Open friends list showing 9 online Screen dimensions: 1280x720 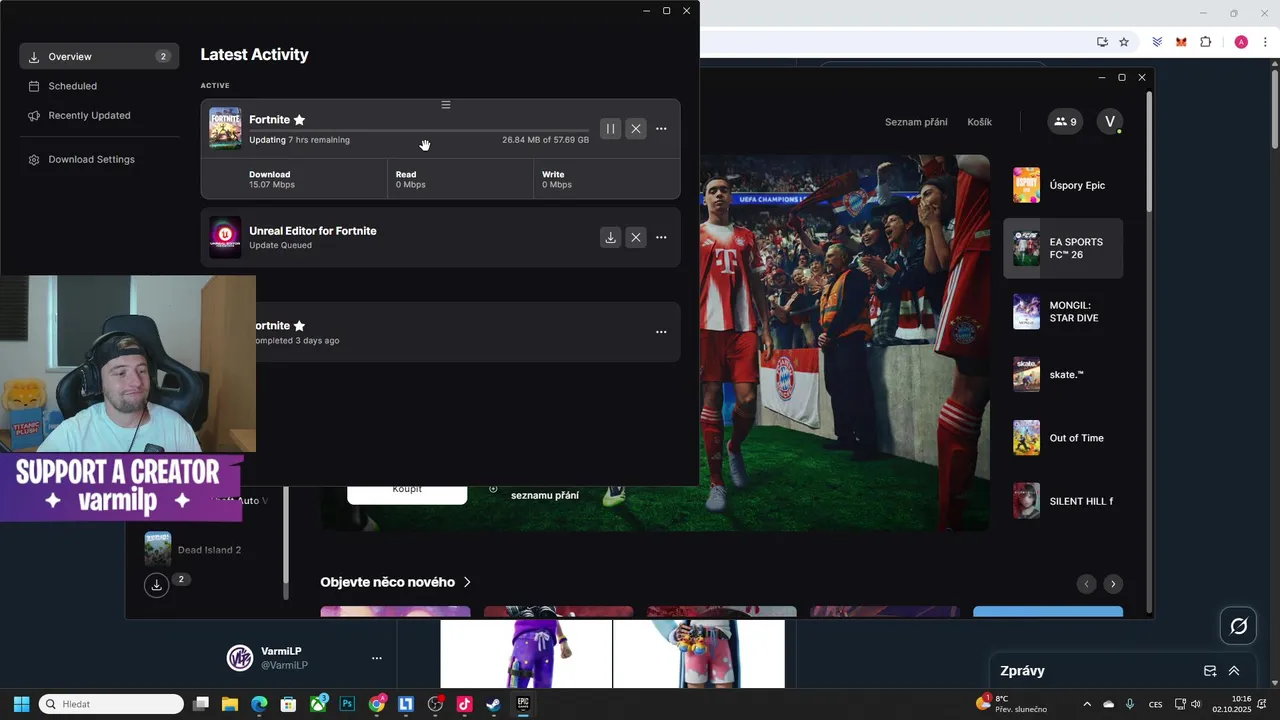1066,122
